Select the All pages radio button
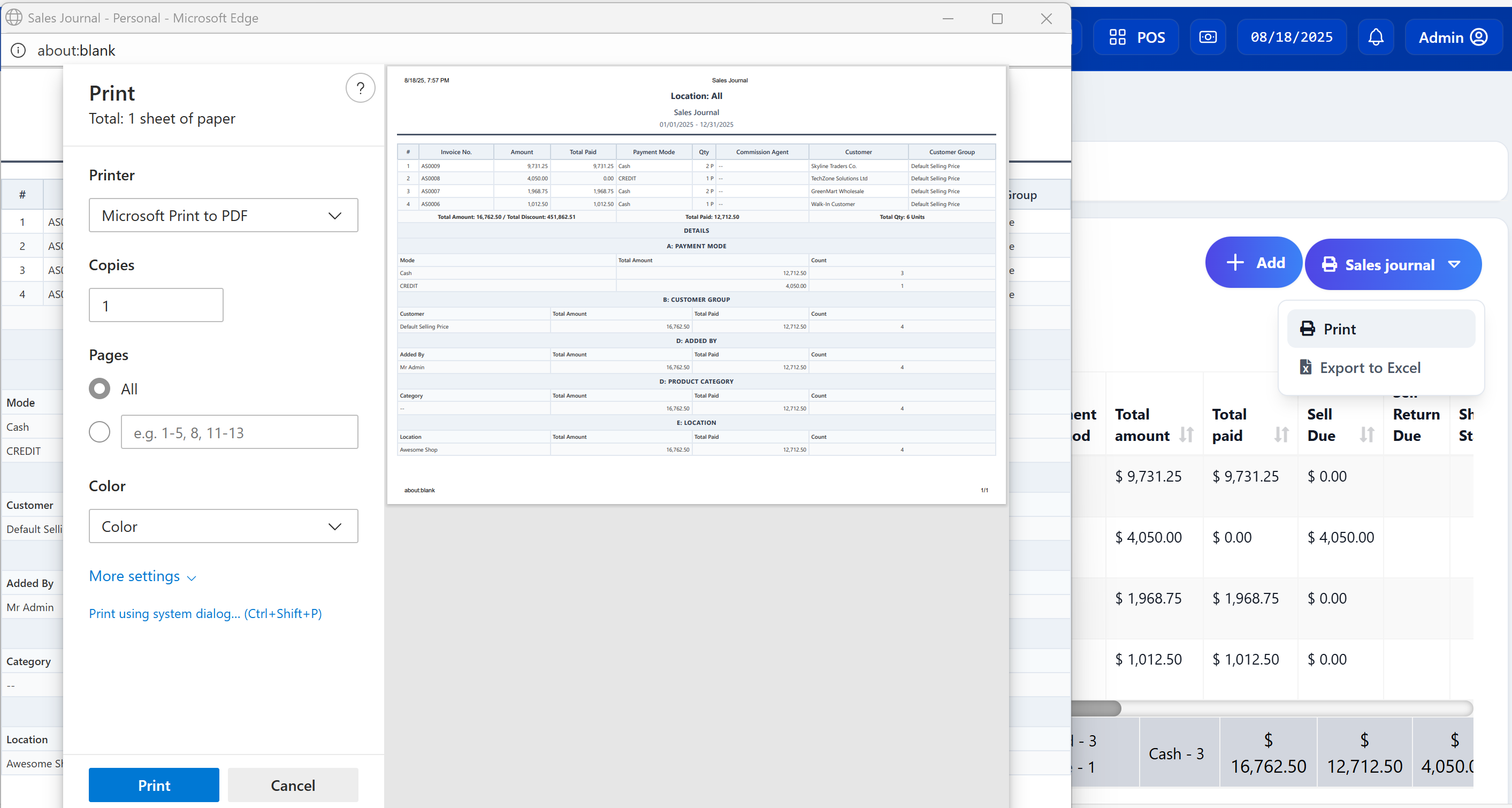The height and width of the screenshot is (808, 1512). [99, 388]
